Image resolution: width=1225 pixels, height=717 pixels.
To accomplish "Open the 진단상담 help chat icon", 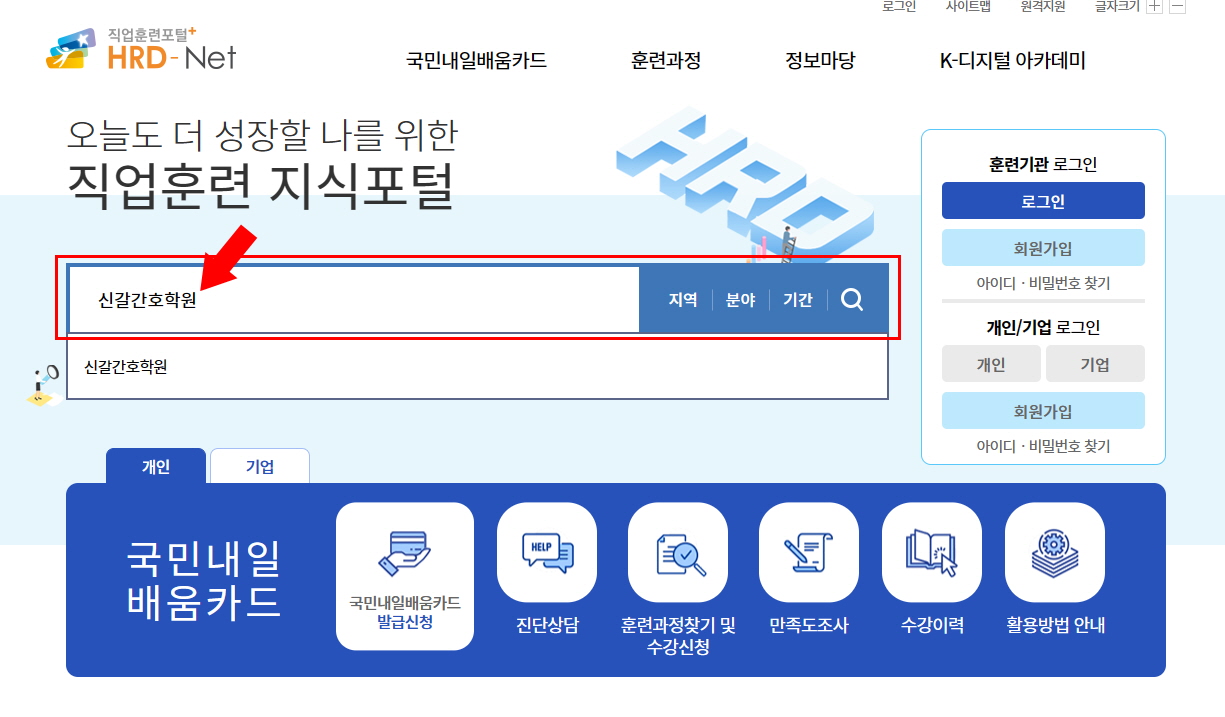I will [547, 552].
